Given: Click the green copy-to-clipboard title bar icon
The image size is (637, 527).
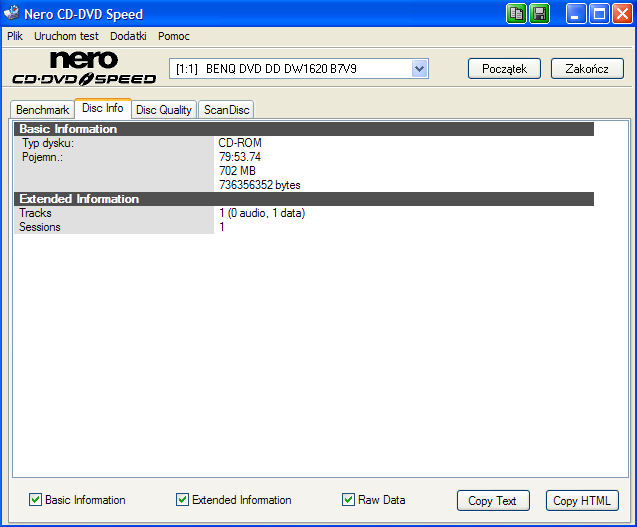Looking at the screenshot, I should point(516,14).
